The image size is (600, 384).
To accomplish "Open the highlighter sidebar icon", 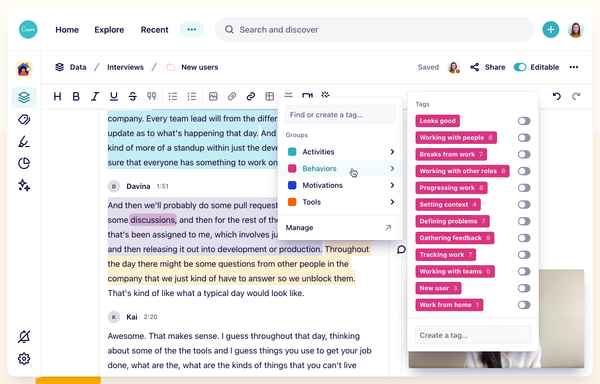I will (x=24, y=142).
